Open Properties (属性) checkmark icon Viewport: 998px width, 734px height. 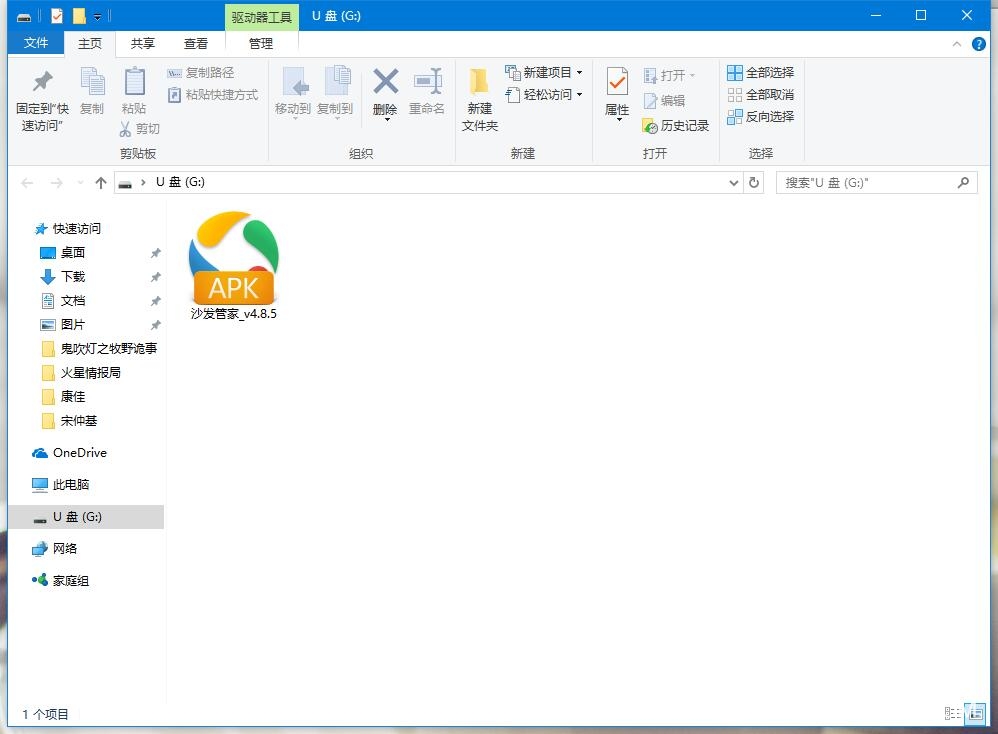click(617, 81)
